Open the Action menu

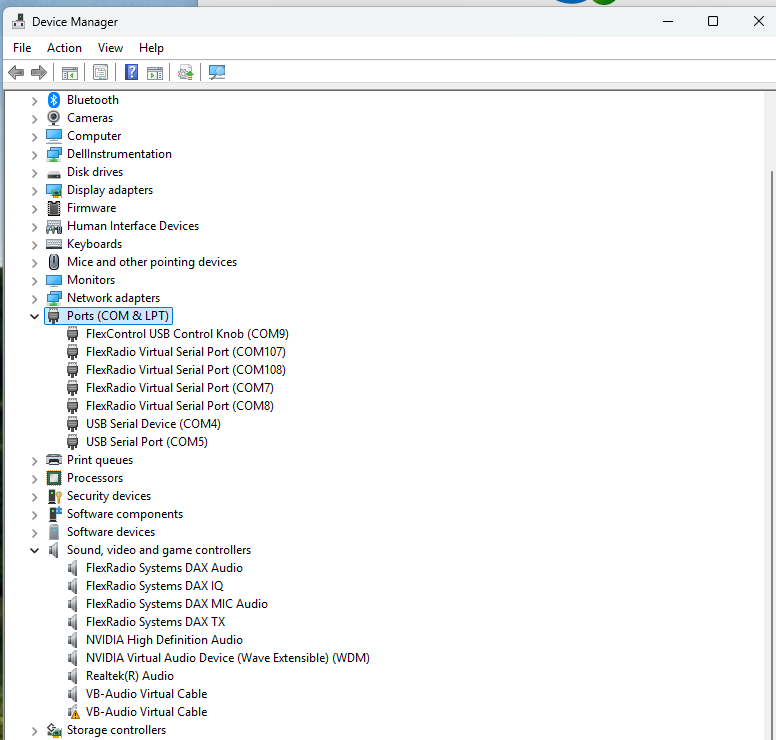[64, 48]
